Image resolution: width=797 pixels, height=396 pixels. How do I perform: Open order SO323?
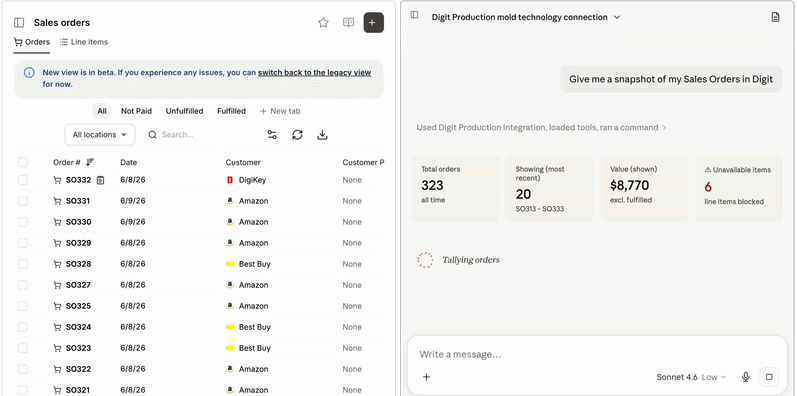point(78,348)
